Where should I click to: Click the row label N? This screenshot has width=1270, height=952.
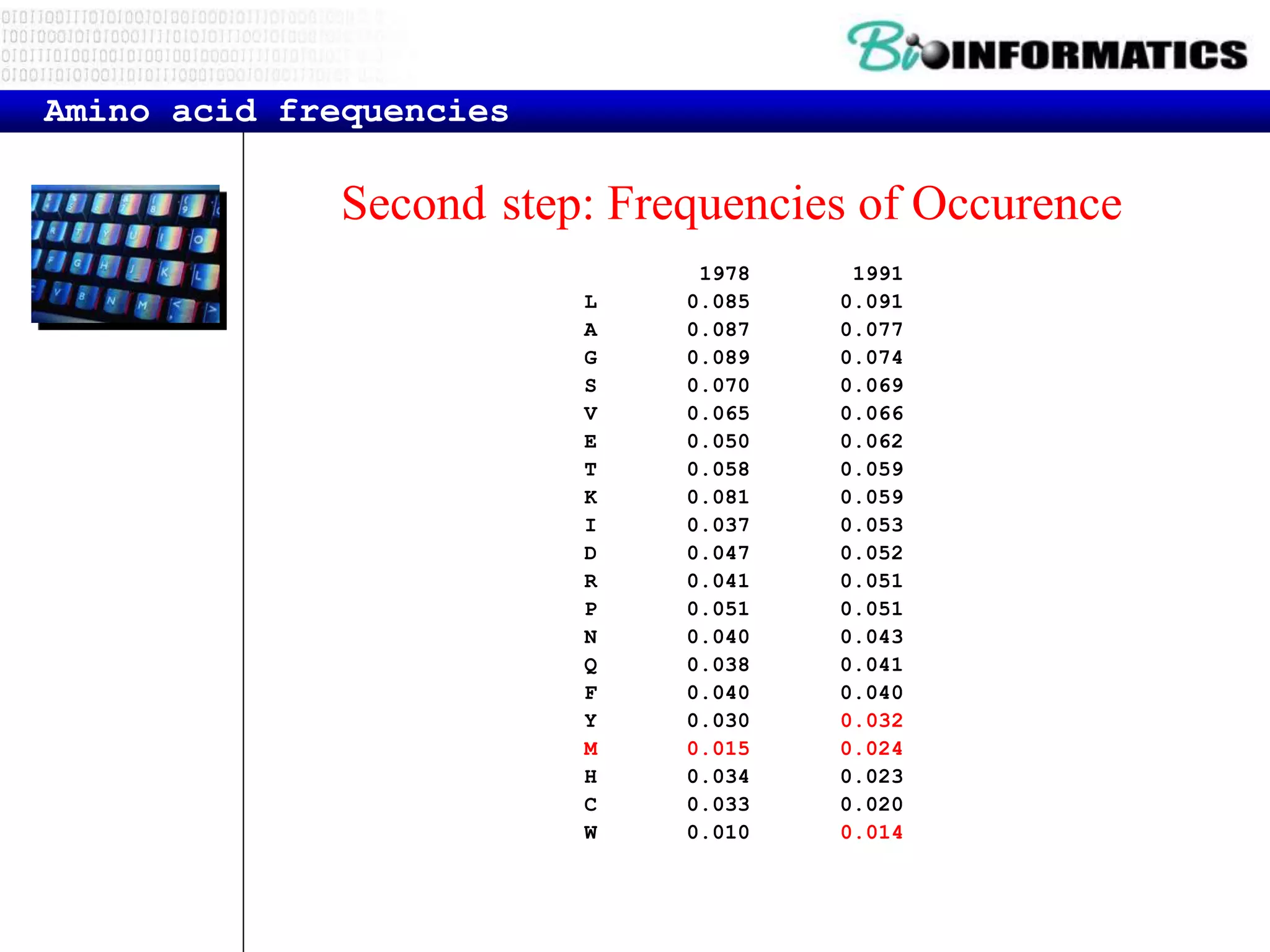coord(590,637)
